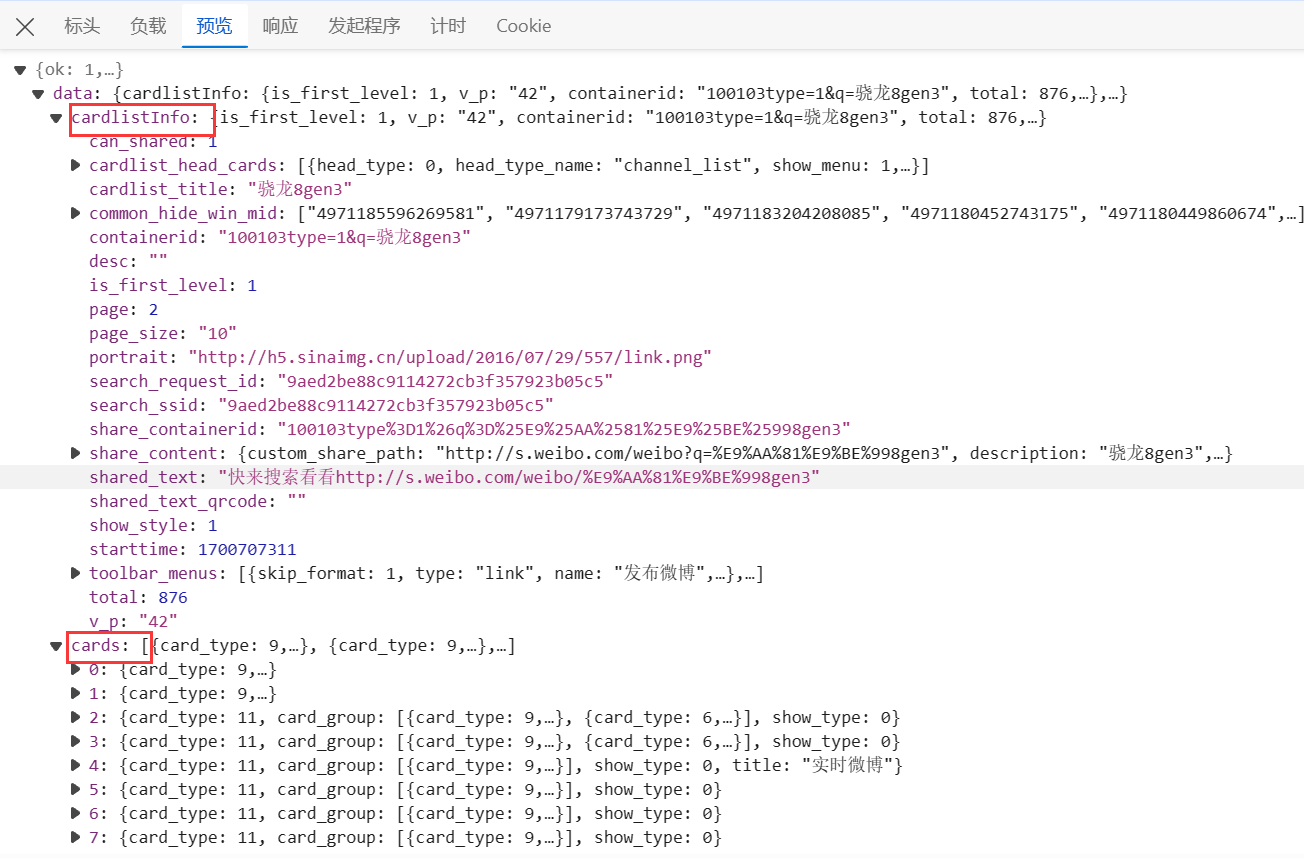Screen dimensions: 1304x858
Task: Close the network request details panel
Action: [24, 26]
